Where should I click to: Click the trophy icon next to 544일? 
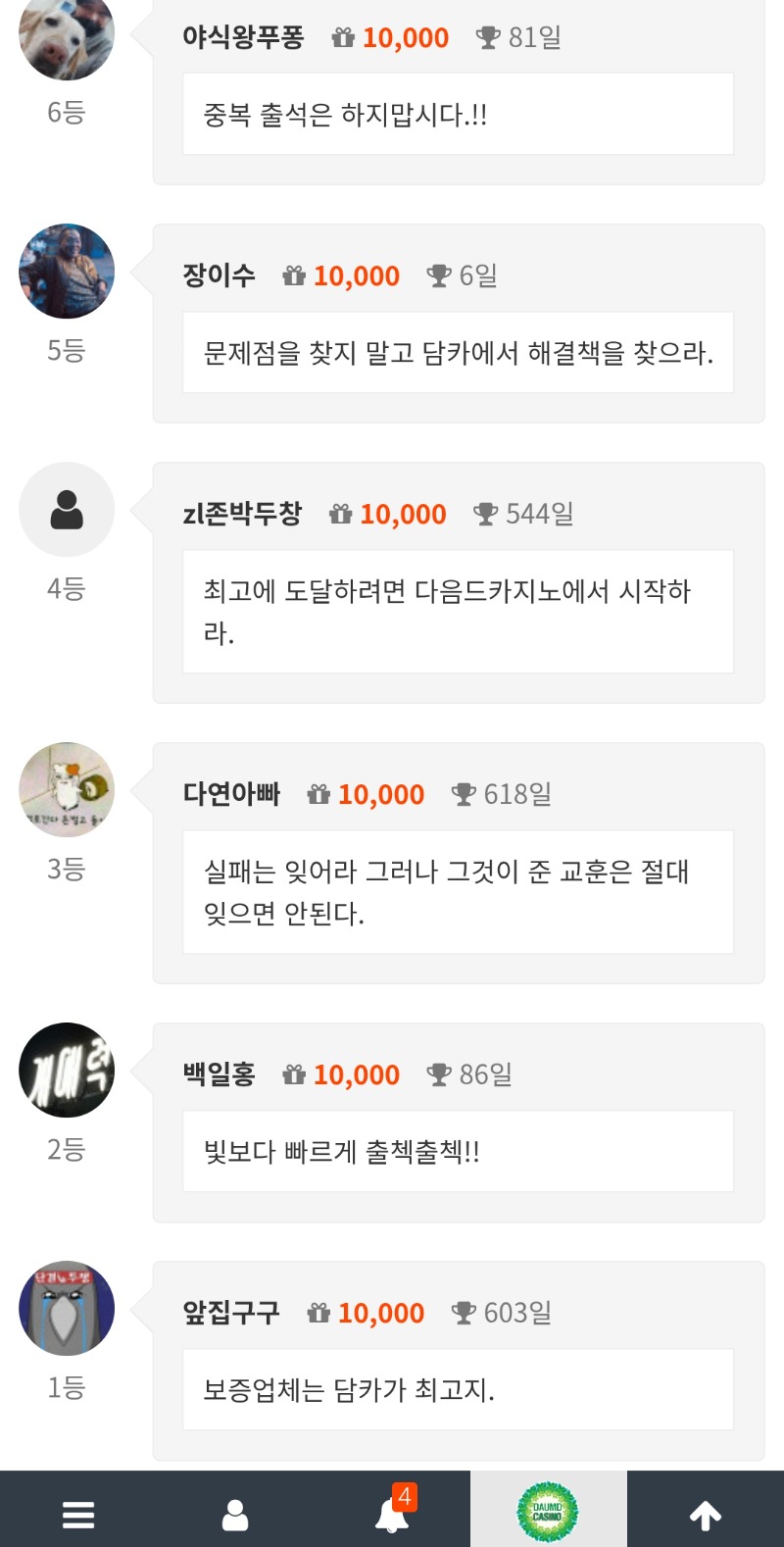click(x=485, y=514)
